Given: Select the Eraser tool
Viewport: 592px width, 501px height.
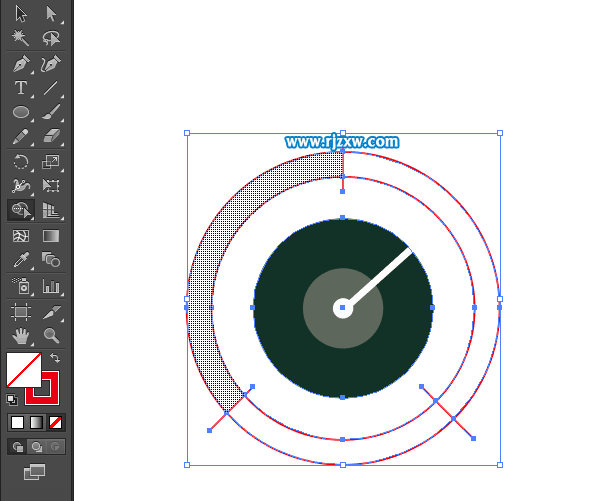Looking at the screenshot, I should [x=51, y=136].
